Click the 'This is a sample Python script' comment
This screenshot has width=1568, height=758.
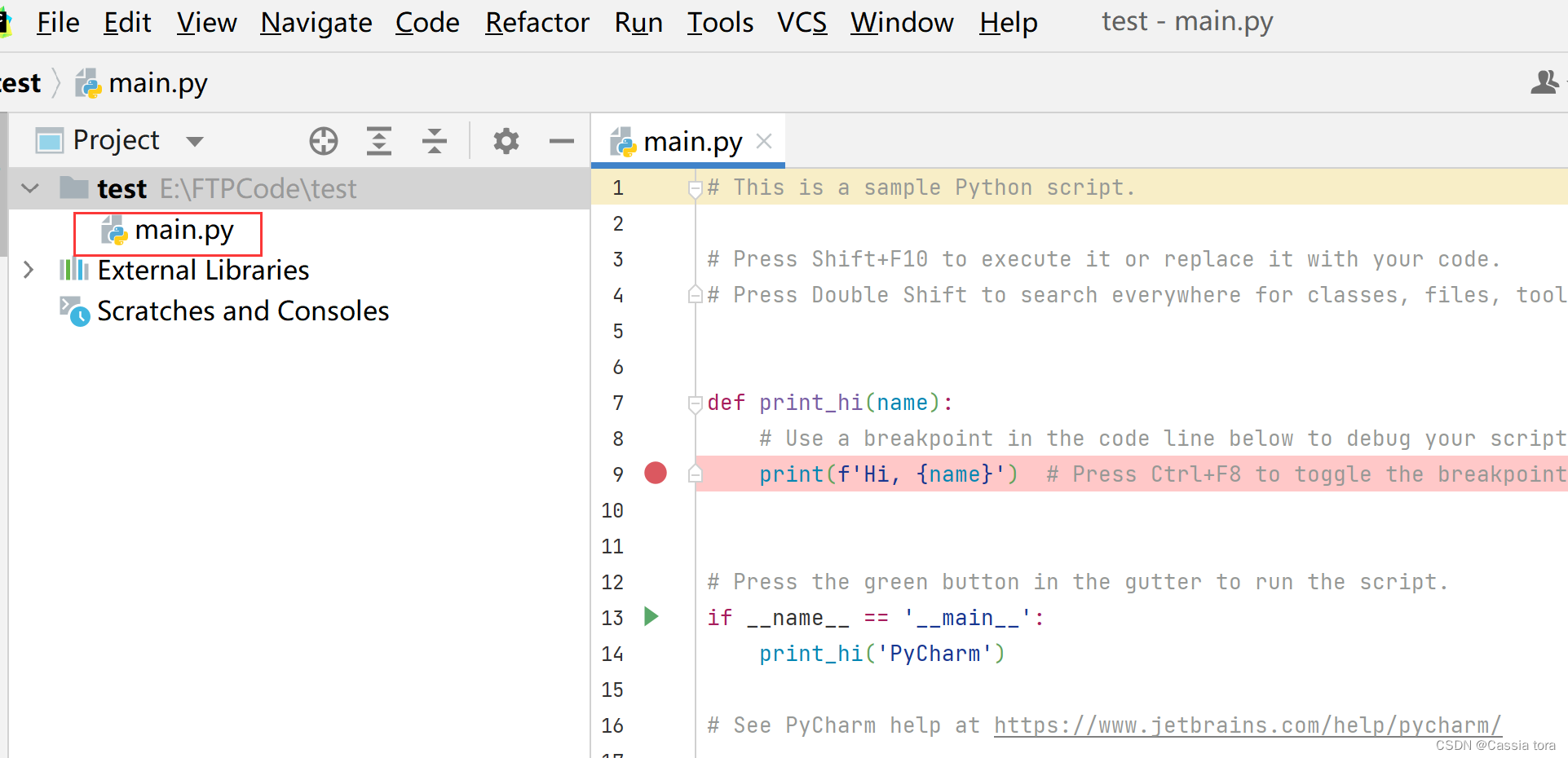pos(921,187)
